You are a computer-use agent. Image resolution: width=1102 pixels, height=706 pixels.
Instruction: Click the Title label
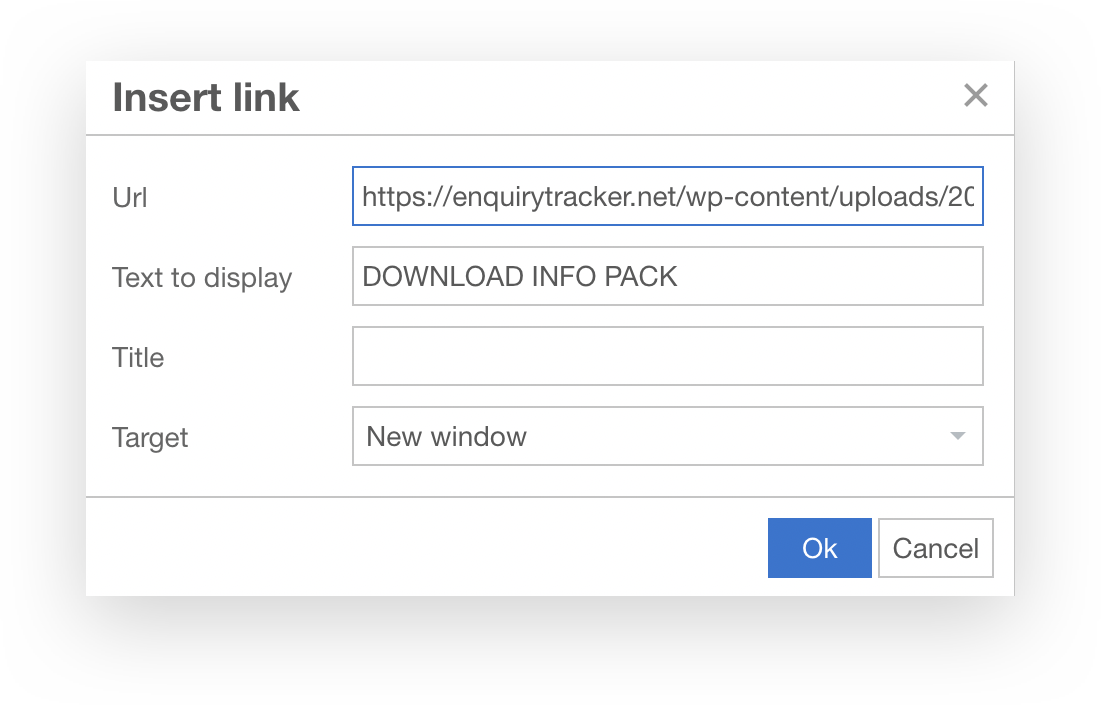coord(138,357)
